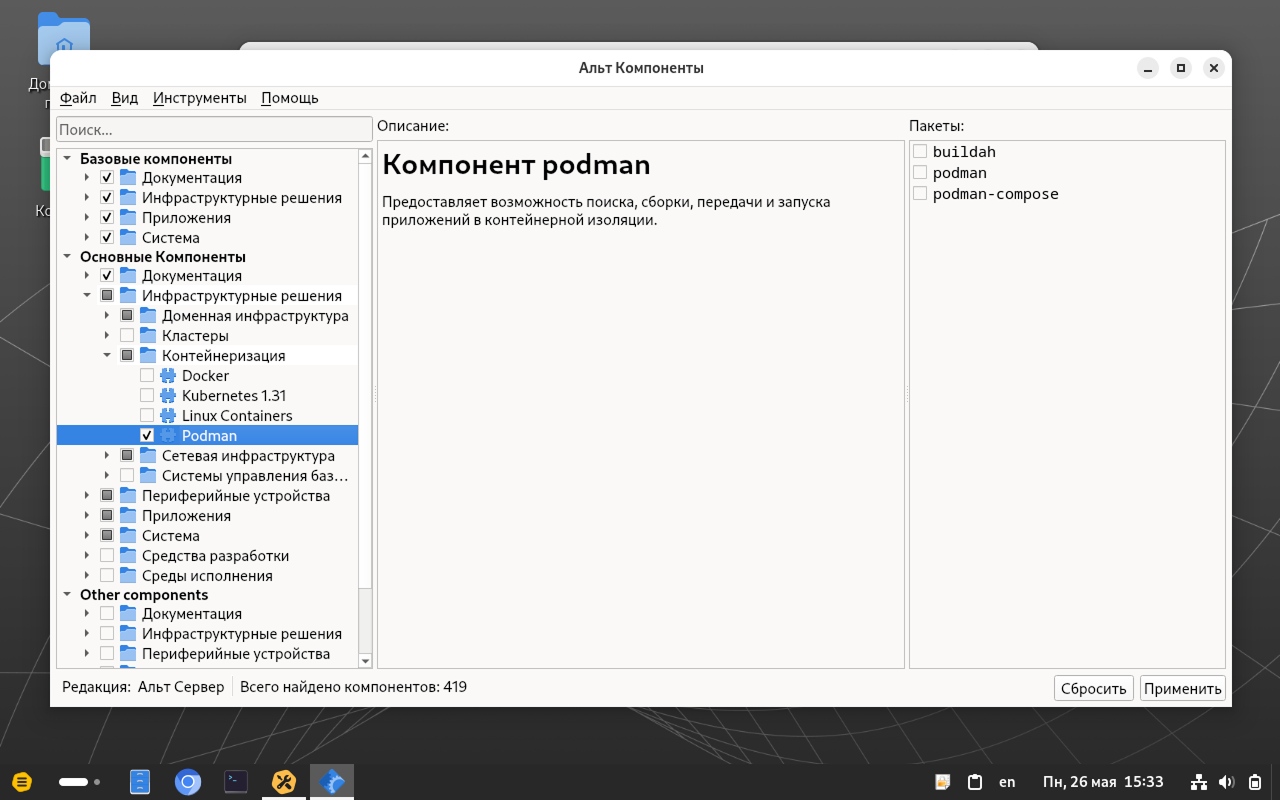Open the wrench settings taskbar icon
The height and width of the screenshot is (800, 1280).
point(284,782)
